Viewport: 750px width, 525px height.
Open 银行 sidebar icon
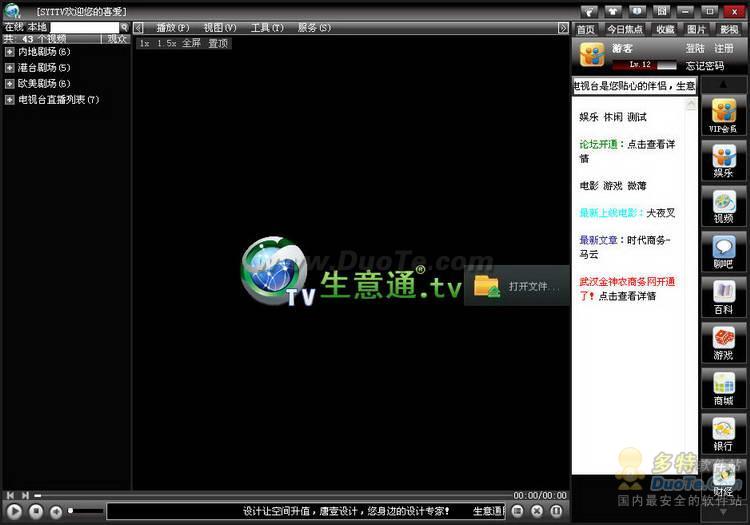[723, 434]
